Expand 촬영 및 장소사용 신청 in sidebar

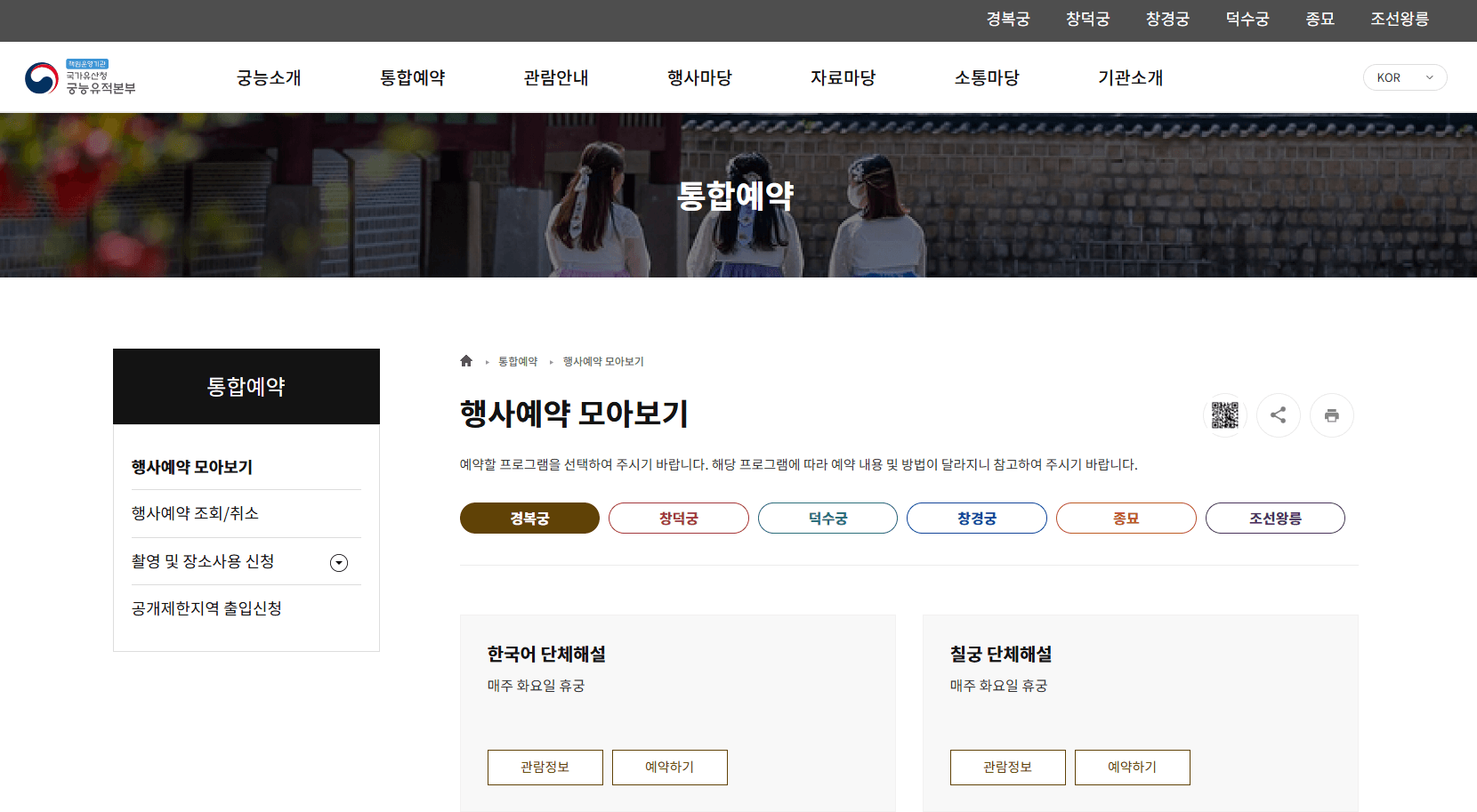click(338, 561)
